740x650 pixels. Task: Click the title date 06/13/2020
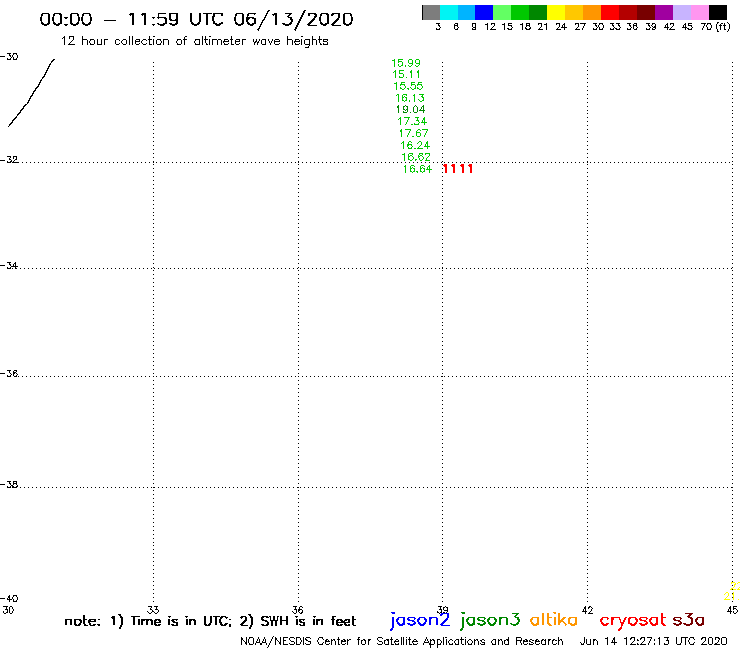[293, 19]
